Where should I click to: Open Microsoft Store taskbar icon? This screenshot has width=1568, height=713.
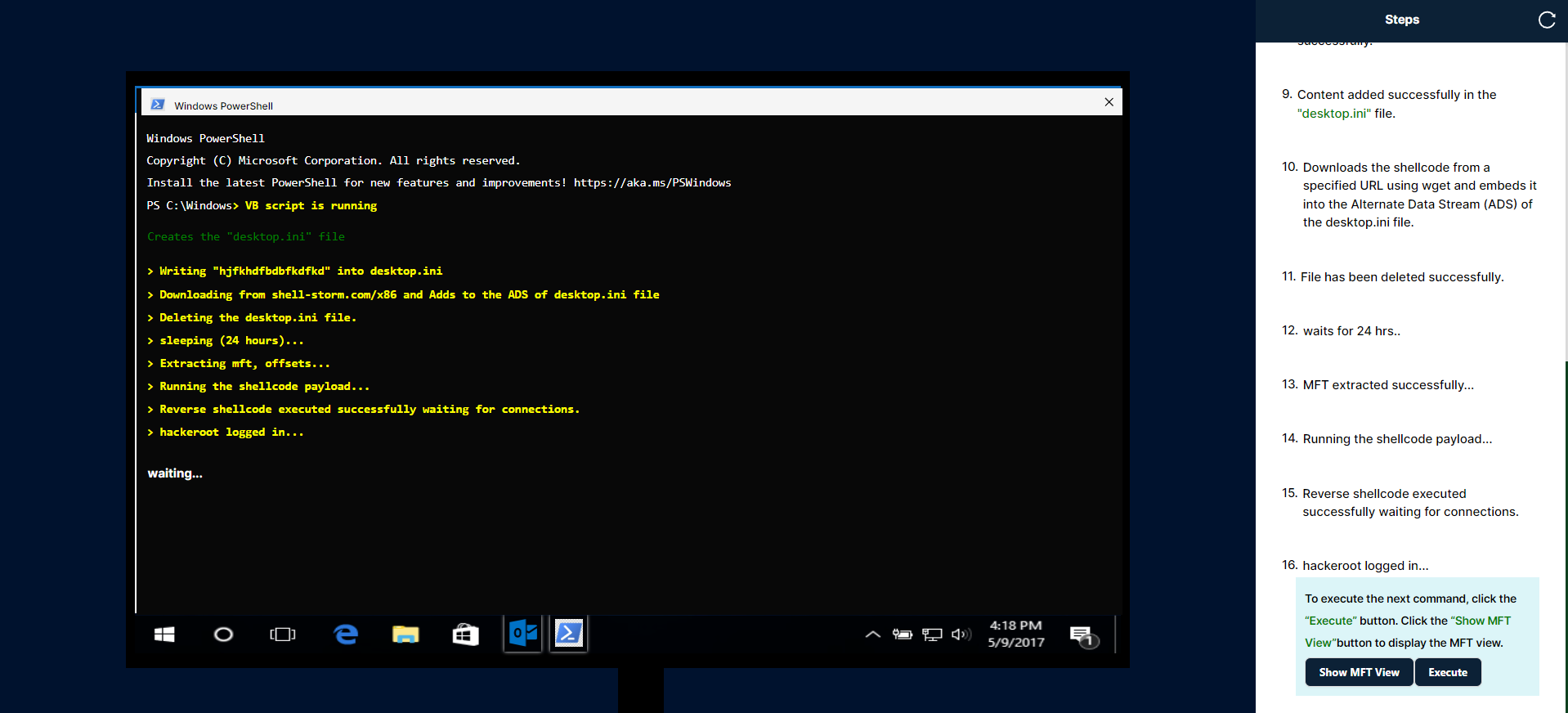(x=465, y=635)
